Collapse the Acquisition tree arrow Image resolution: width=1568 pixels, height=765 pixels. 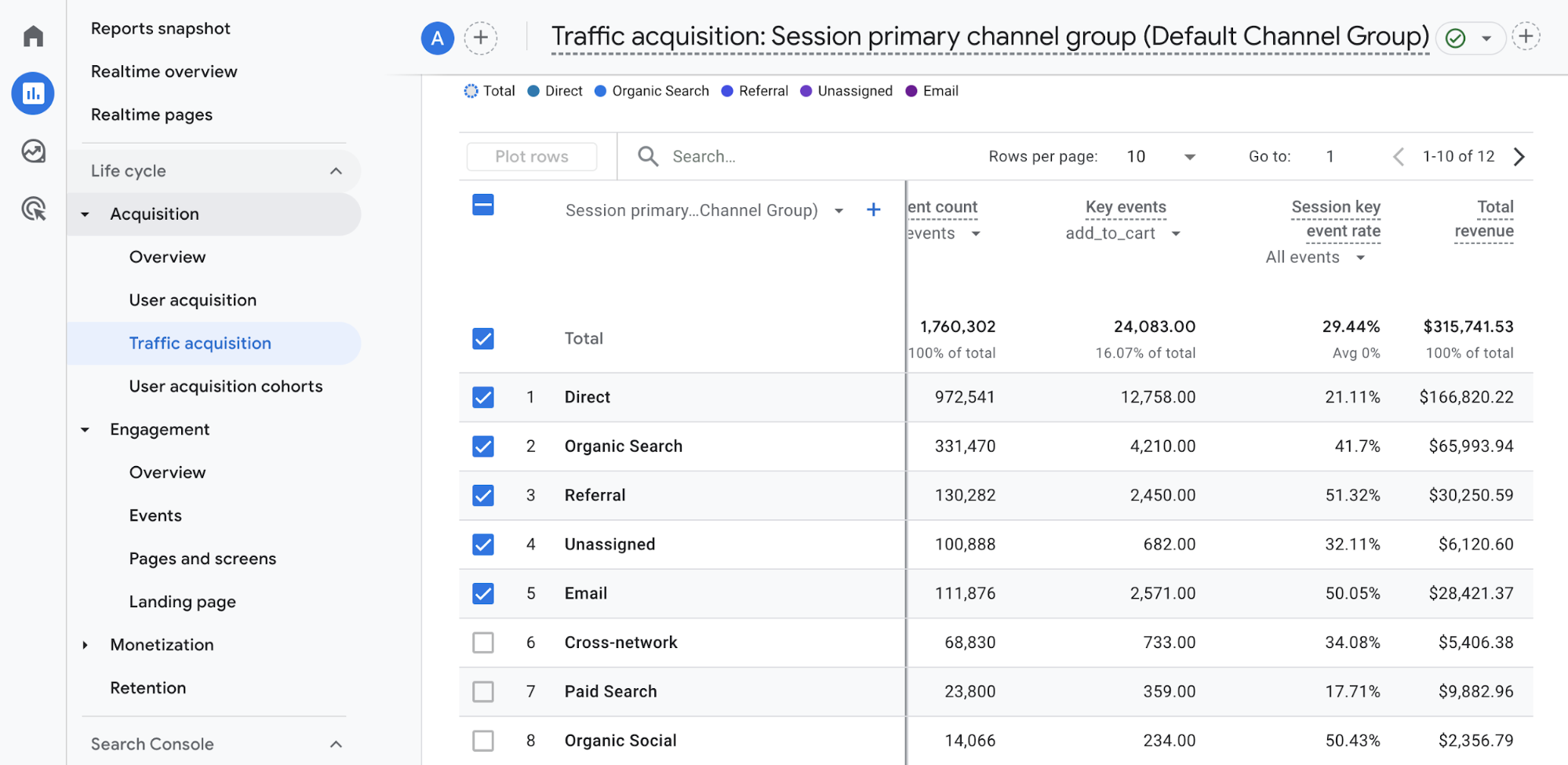coord(85,214)
